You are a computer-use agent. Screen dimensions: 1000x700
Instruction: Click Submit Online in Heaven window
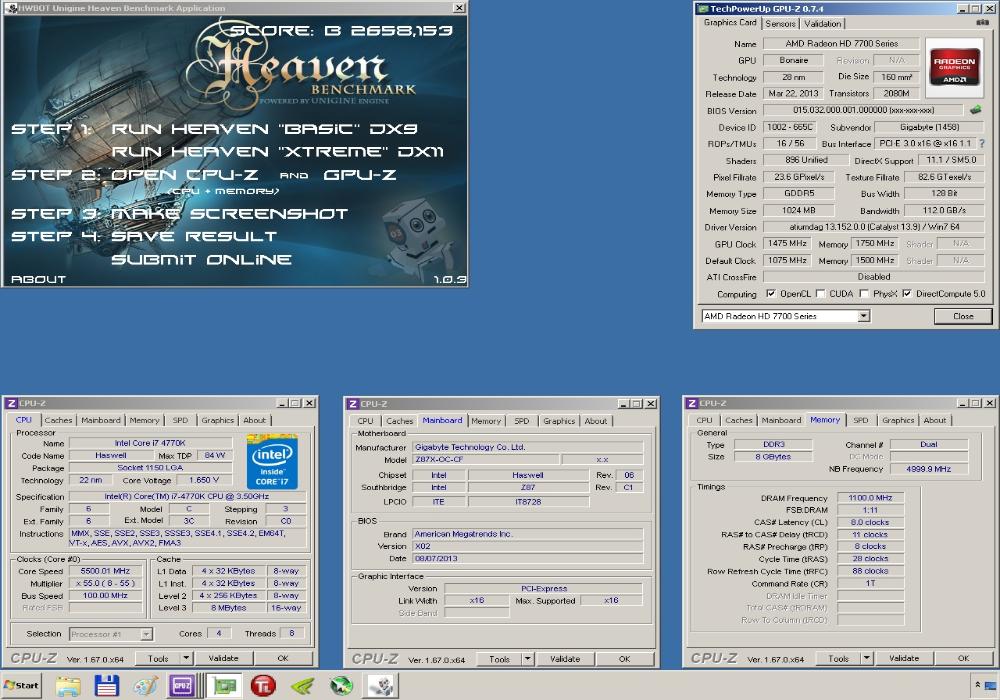pos(202,259)
